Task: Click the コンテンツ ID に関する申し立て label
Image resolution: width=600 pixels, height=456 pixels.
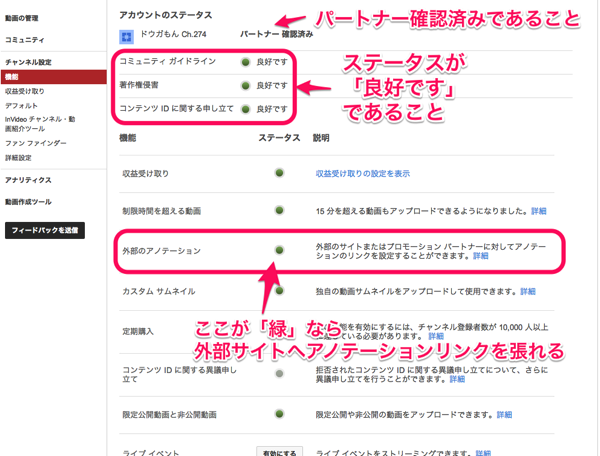Action: click(x=176, y=109)
